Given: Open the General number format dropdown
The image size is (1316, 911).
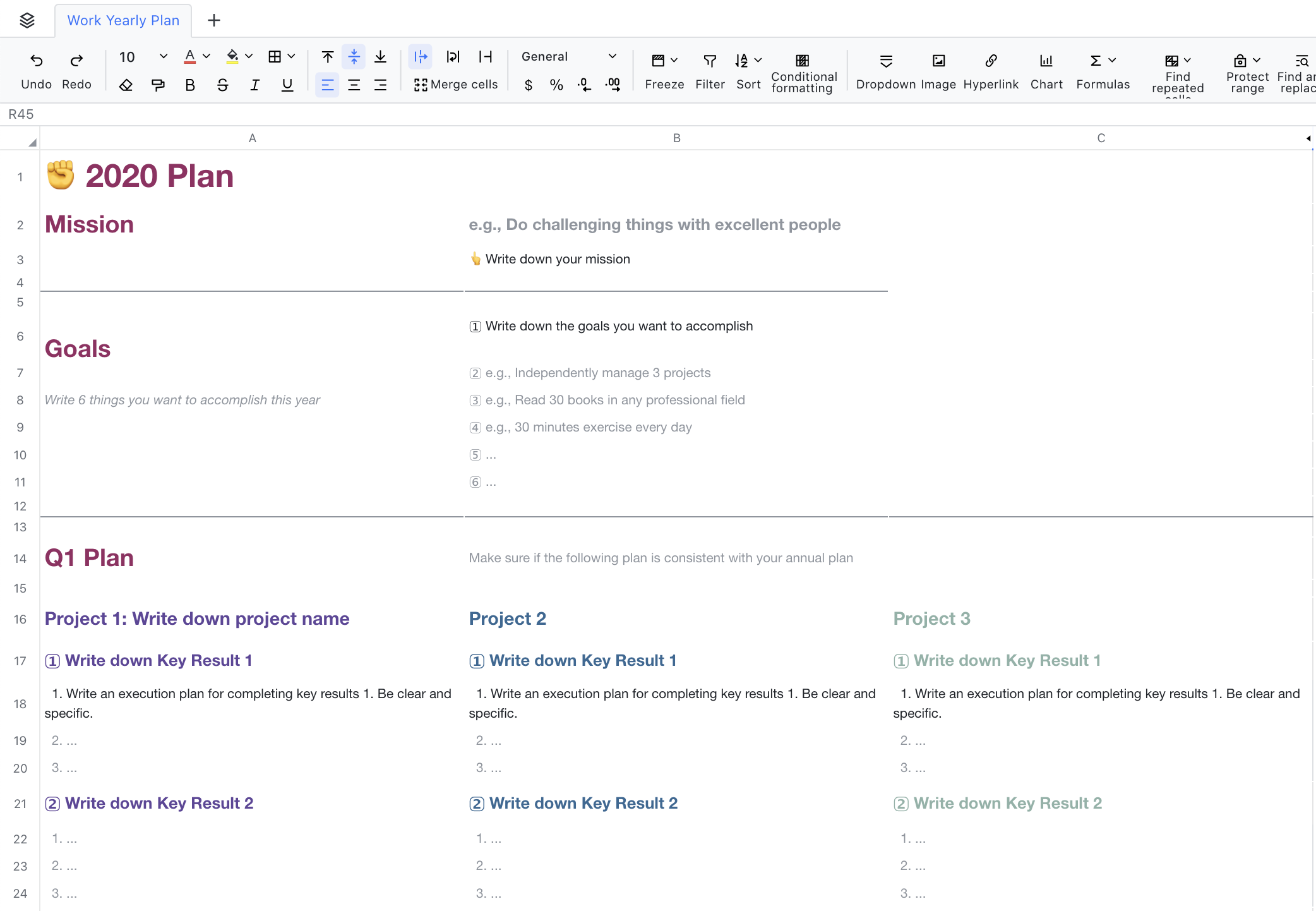Looking at the screenshot, I should tap(568, 57).
